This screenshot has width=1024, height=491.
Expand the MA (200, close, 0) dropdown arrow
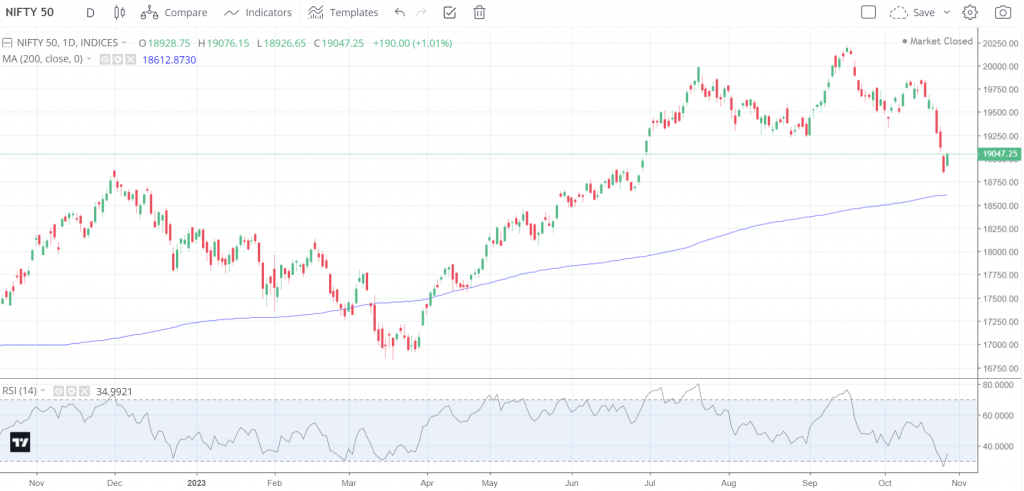coord(89,59)
